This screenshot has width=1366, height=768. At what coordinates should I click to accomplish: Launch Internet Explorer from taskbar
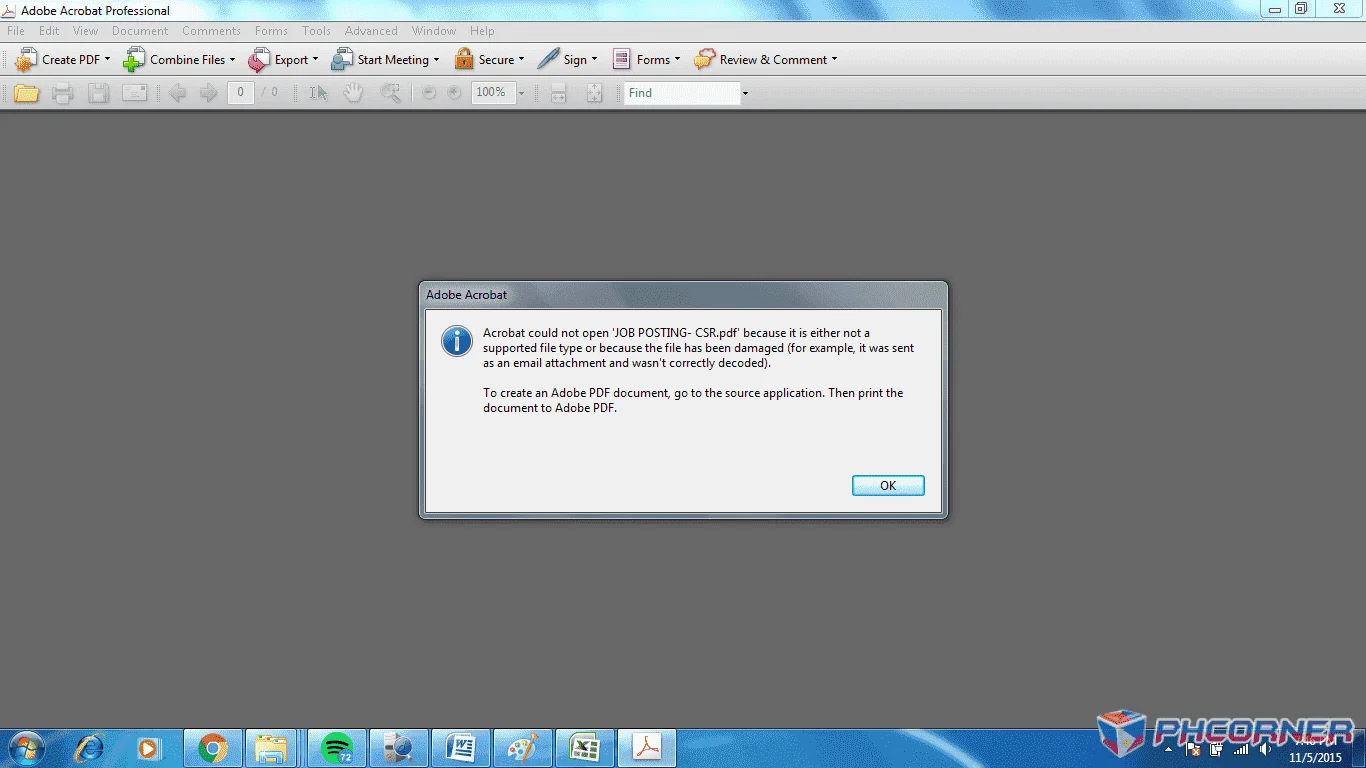click(x=88, y=747)
